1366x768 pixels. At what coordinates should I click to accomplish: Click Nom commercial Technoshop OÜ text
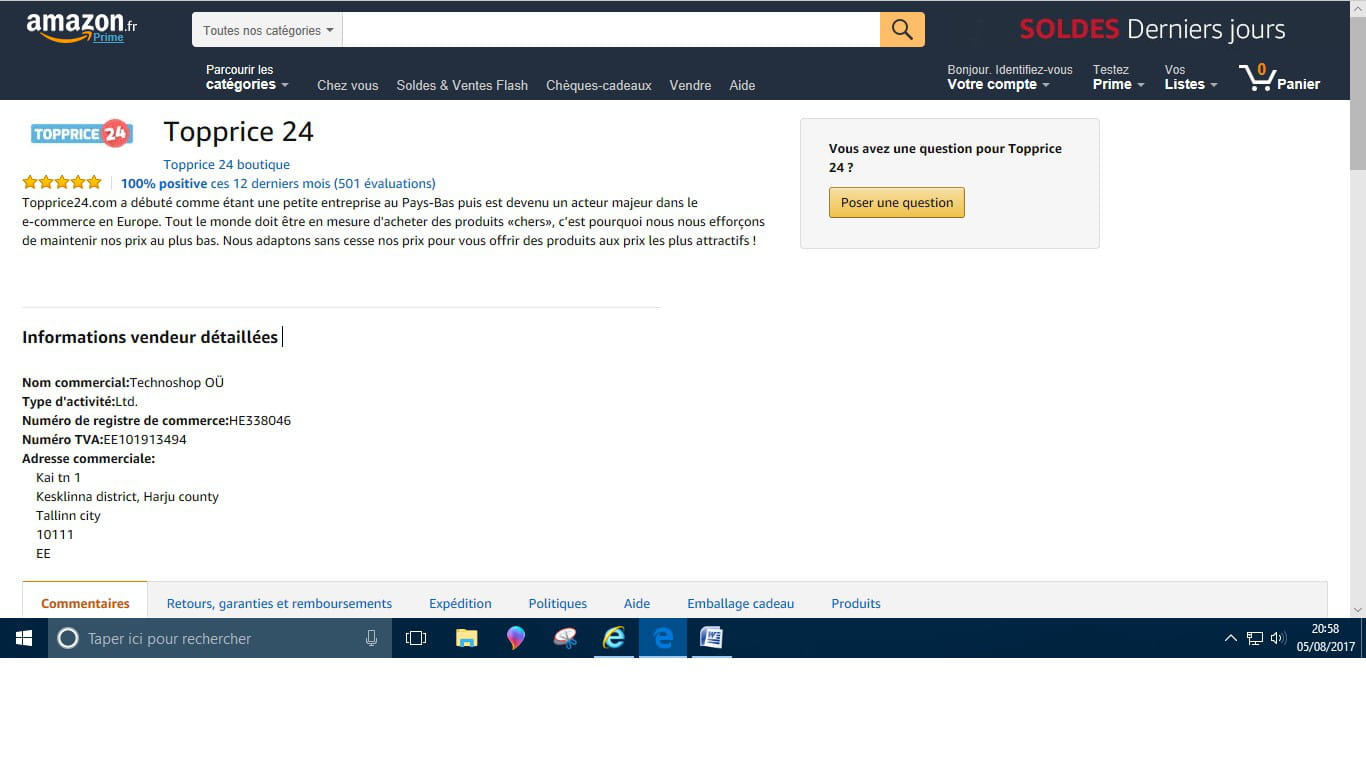click(x=123, y=382)
